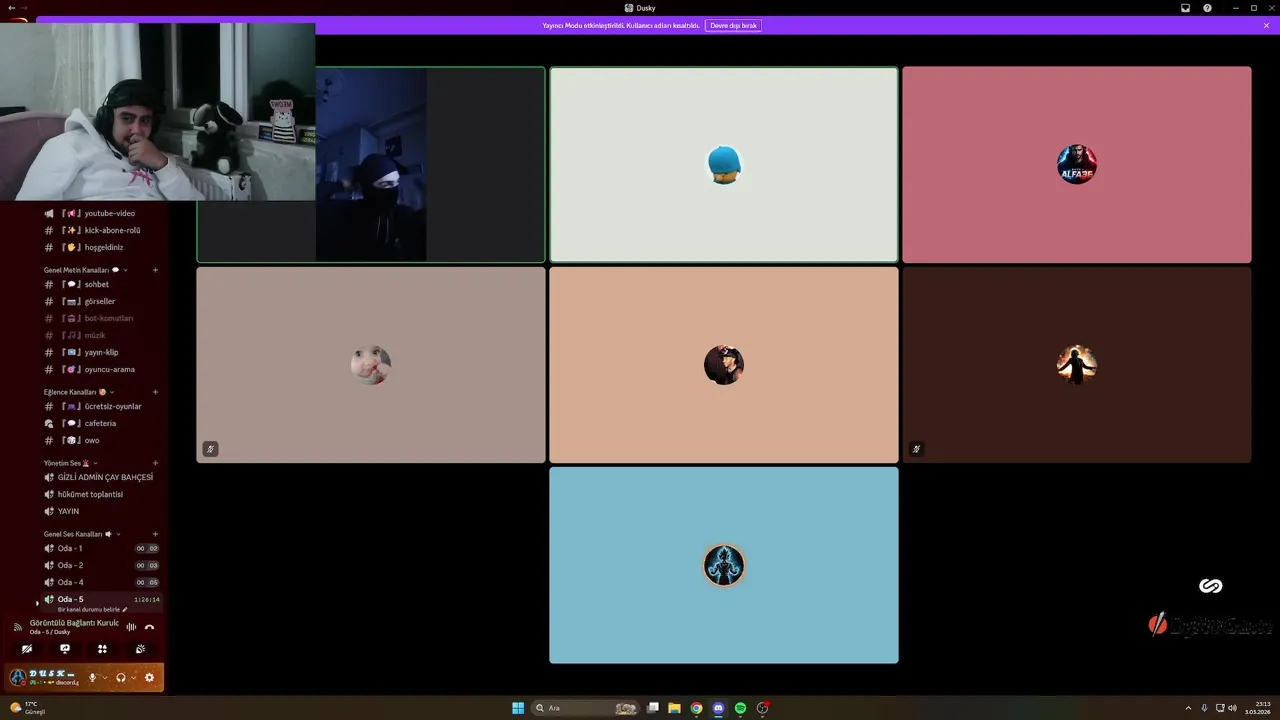
Task: Open the cafeteria forum channel
Action: click(100, 423)
